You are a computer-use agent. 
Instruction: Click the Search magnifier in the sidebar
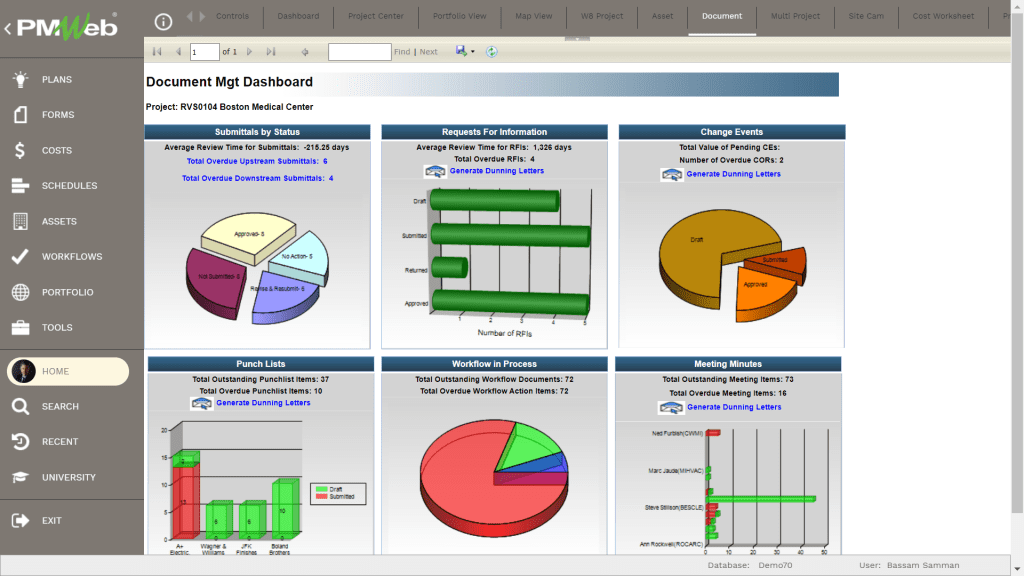21,407
